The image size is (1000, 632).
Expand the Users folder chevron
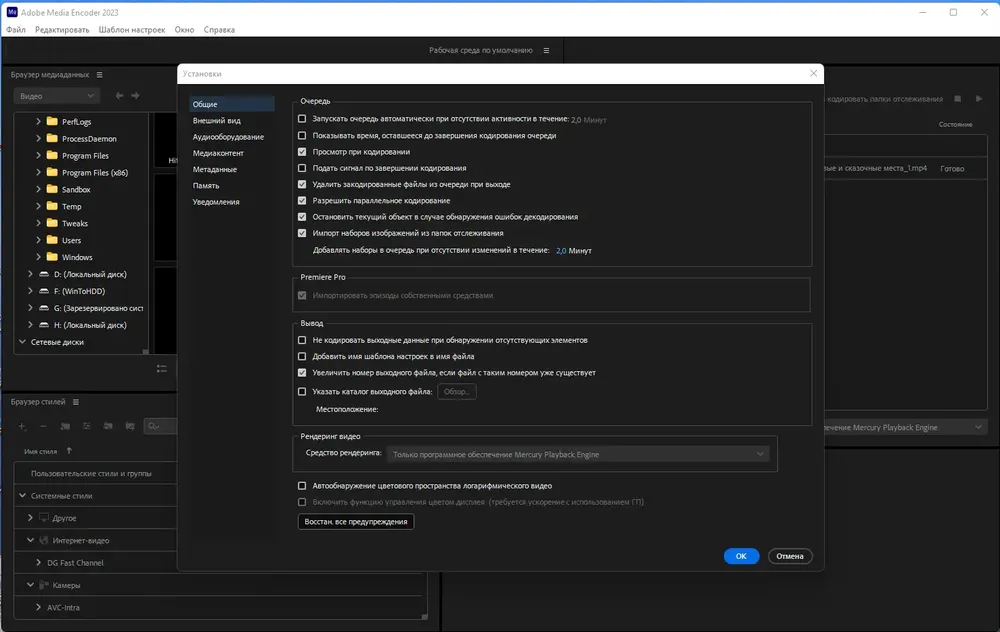(38, 240)
